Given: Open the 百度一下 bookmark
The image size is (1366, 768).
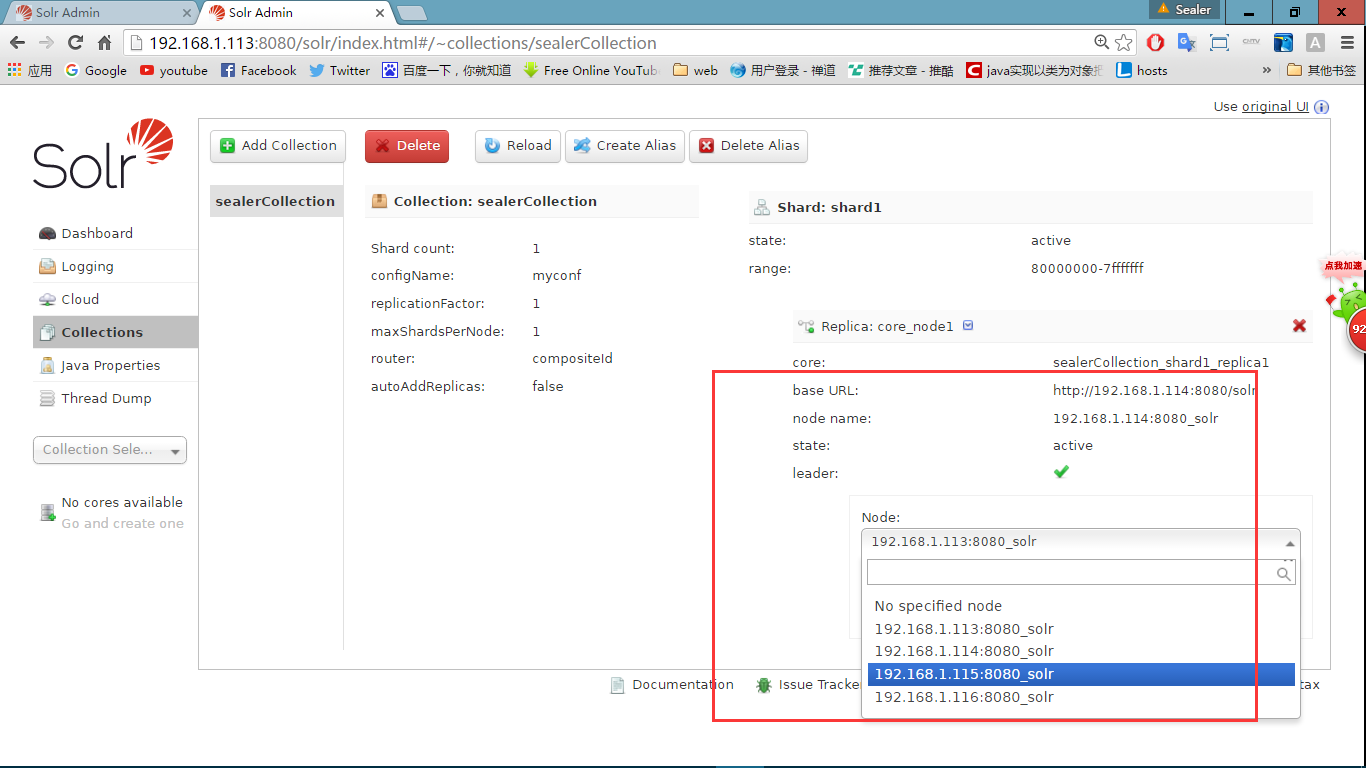Looking at the screenshot, I should point(447,71).
